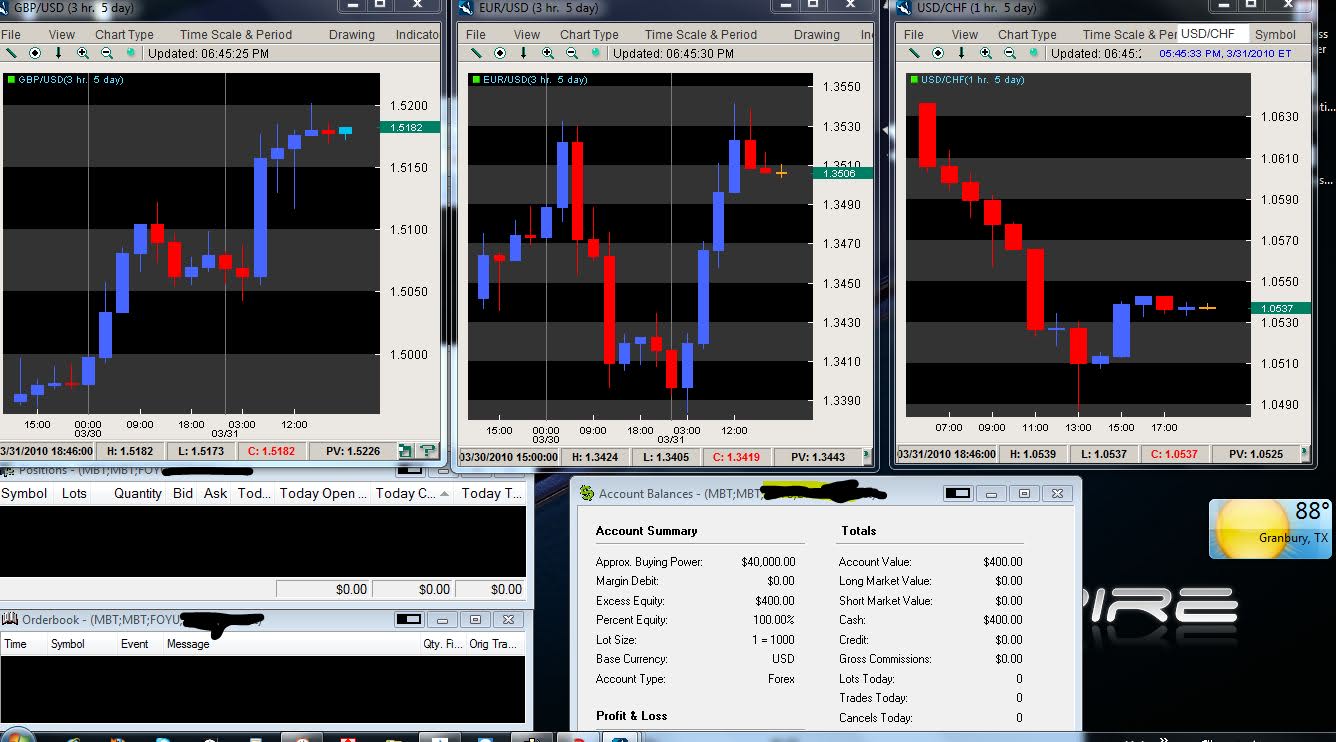The height and width of the screenshot is (742, 1336).
Task: Select the line drawing tool in USD/CHF chart
Action: (915, 53)
